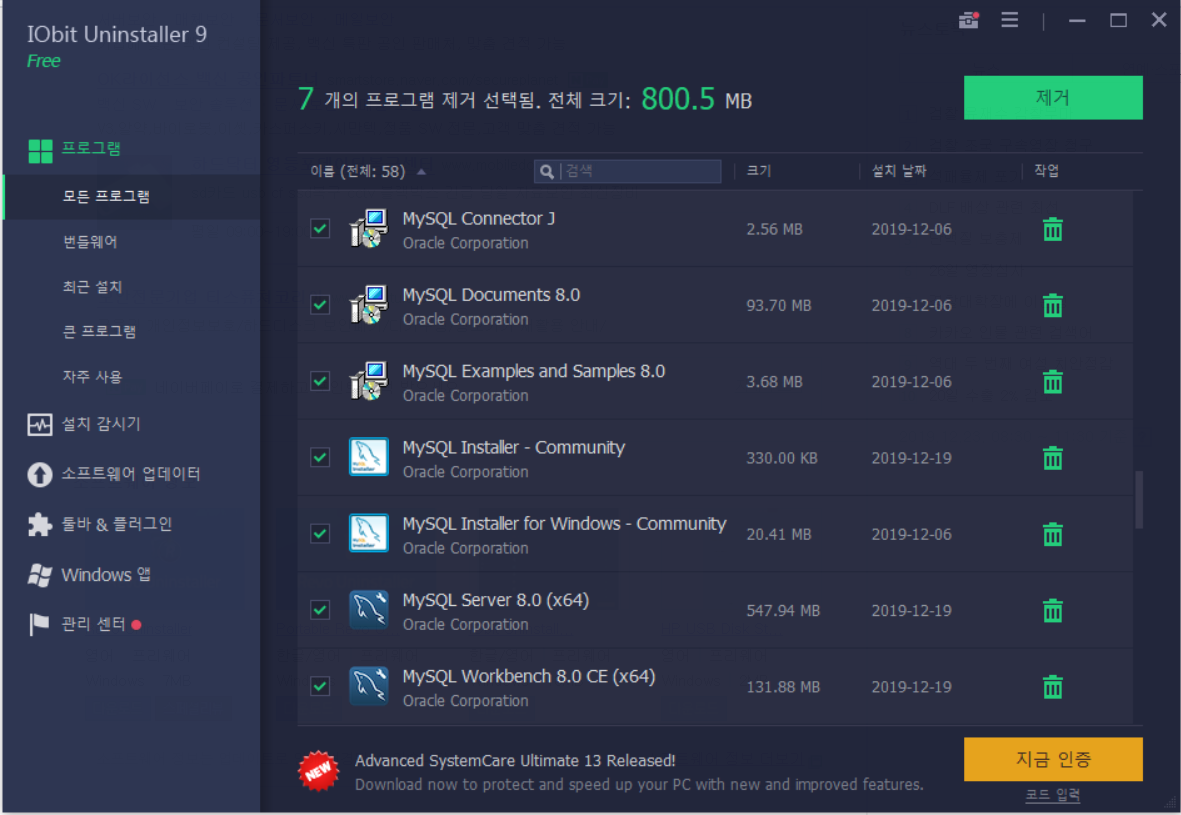
Task: Click trash icon for MySQL Server 8.0 (x64)
Action: click(x=1052, y=610)
